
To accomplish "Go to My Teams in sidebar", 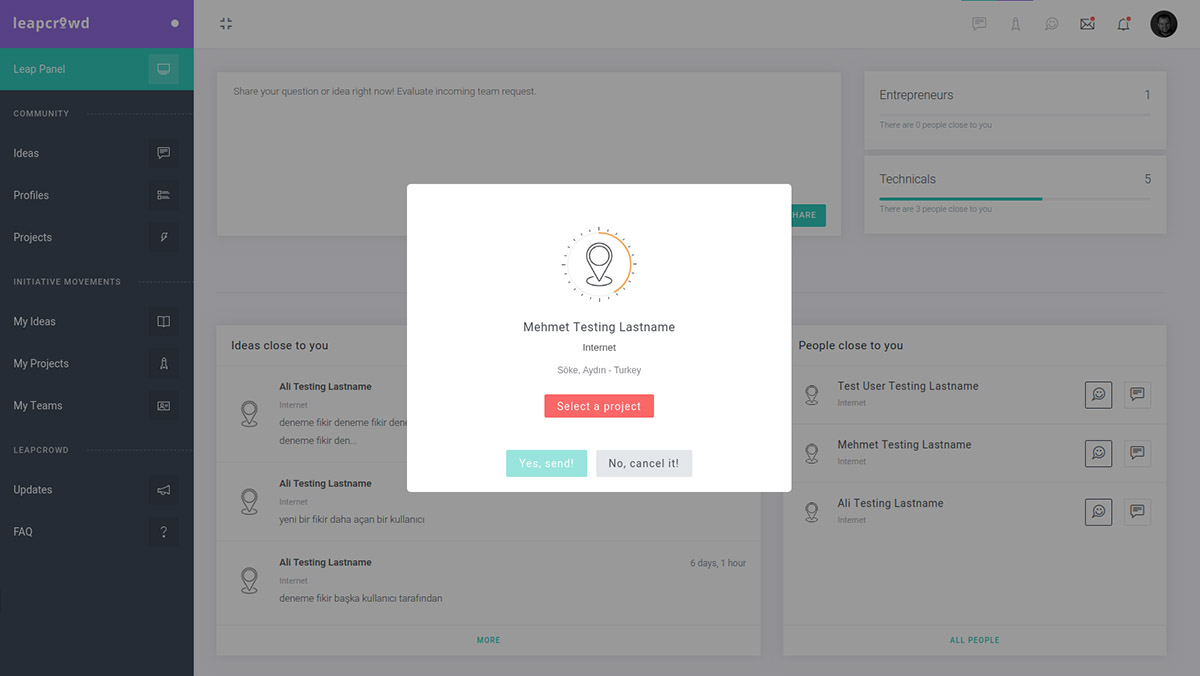I will coord(97,405).
